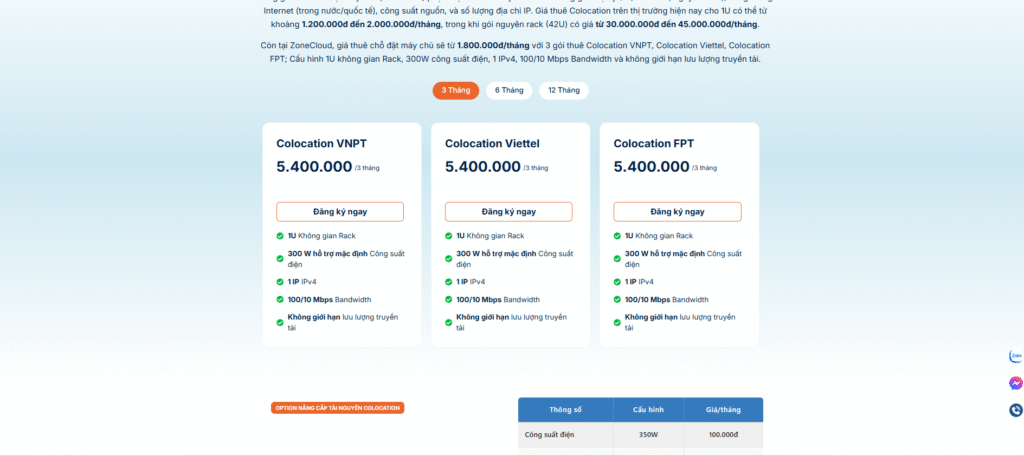
Task: Click the green check icon beside VNPT 1U Không gian Rack
Action: click(280, 236)
